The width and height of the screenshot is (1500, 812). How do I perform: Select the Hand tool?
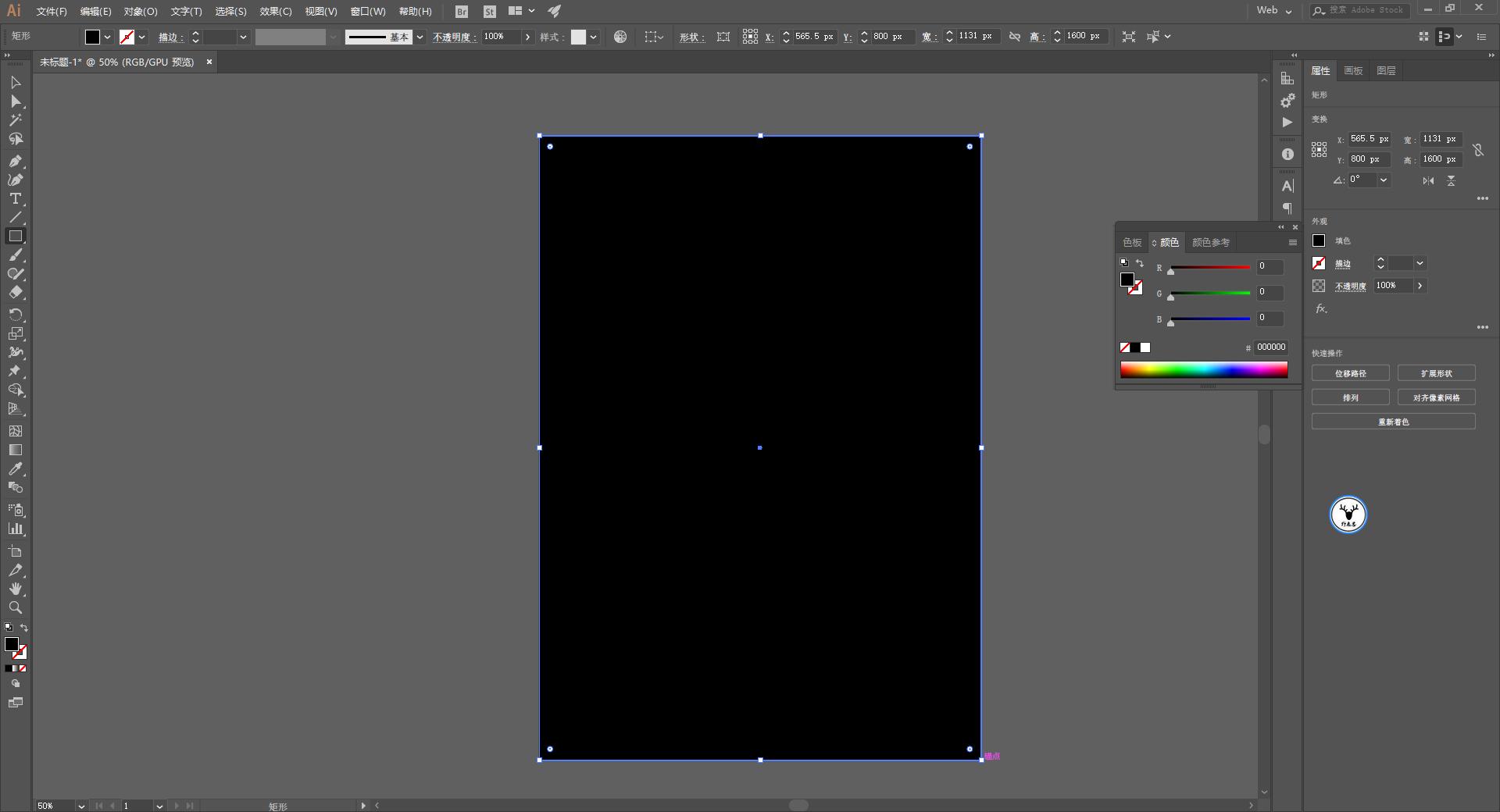pos(15,589)
